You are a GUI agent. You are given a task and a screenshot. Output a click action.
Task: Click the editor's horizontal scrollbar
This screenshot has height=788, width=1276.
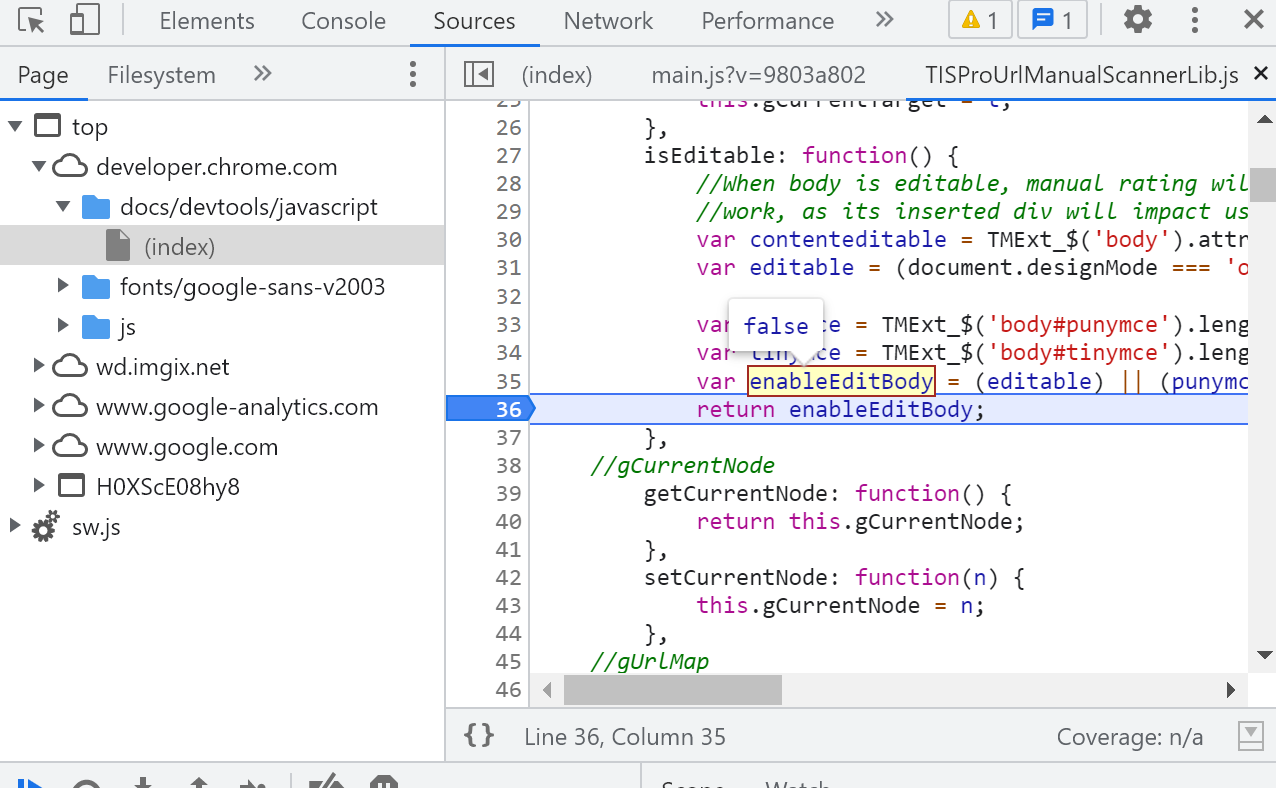(670, 689)
